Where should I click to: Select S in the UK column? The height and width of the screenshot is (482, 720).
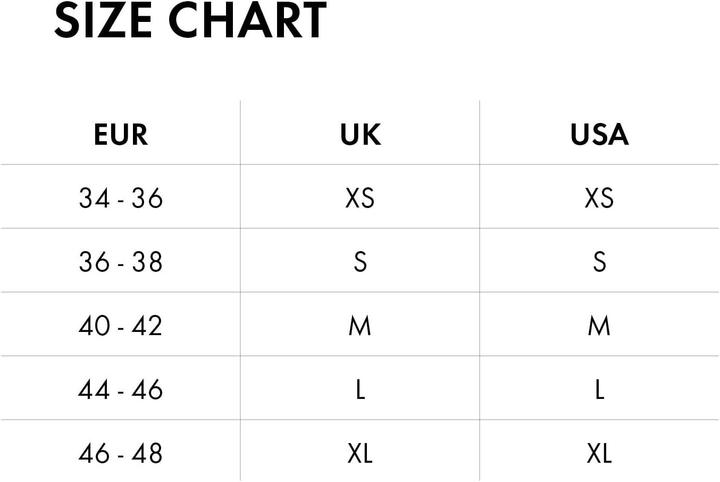pos(360,262)
